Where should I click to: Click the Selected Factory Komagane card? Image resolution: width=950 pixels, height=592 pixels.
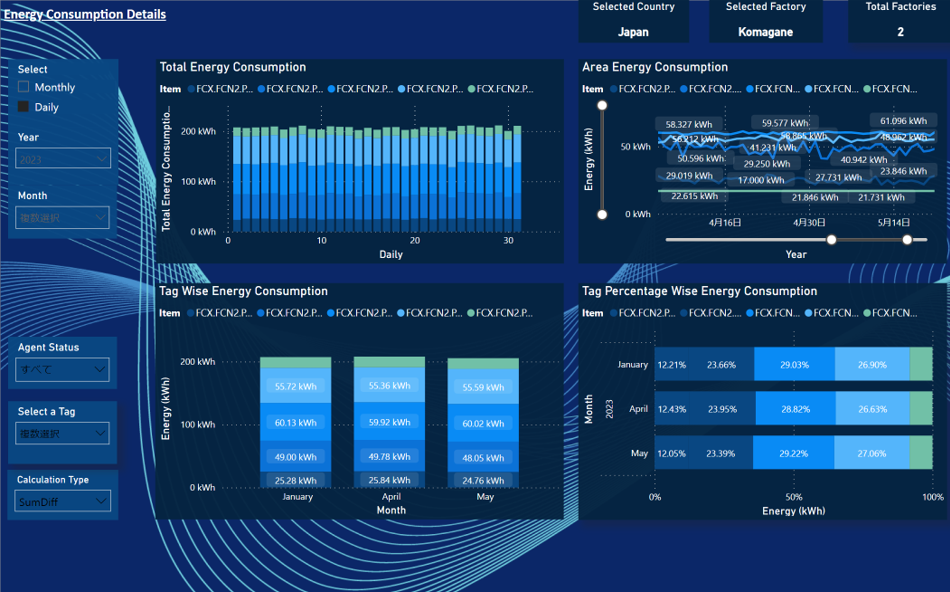pyautogui.click(x=766, y=22)
